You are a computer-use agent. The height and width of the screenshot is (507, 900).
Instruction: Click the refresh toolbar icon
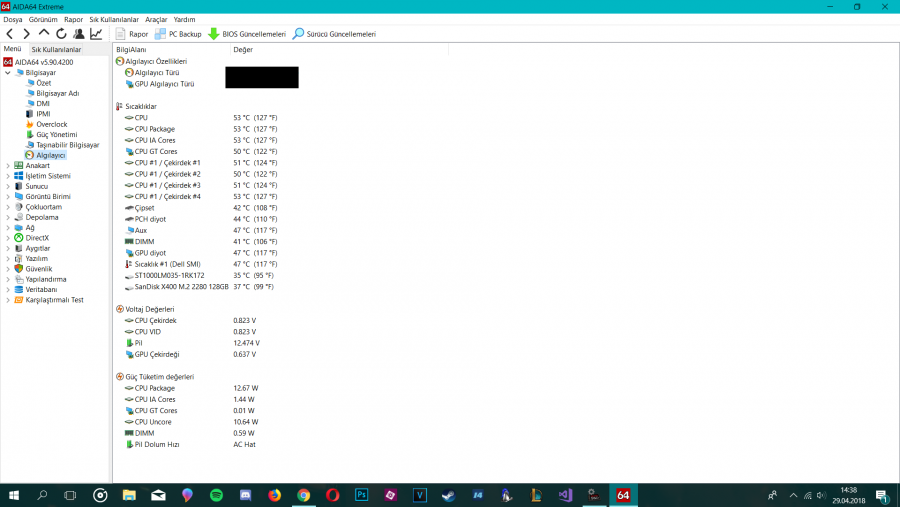click(61, 34)
